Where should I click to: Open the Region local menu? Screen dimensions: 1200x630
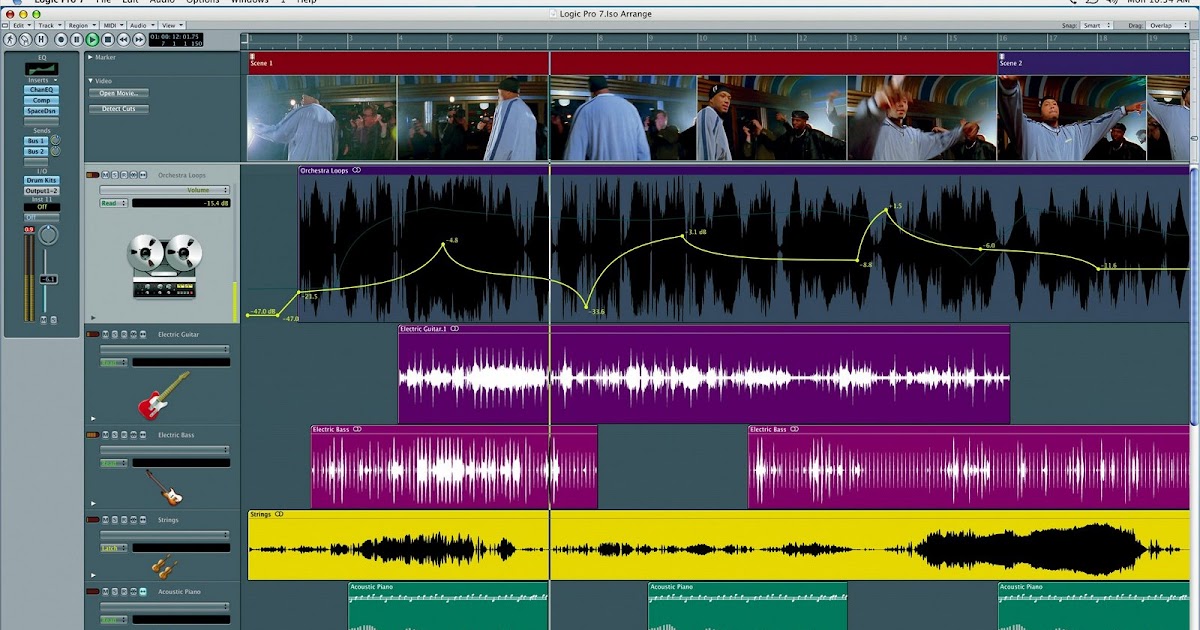[x=82, y=25]
